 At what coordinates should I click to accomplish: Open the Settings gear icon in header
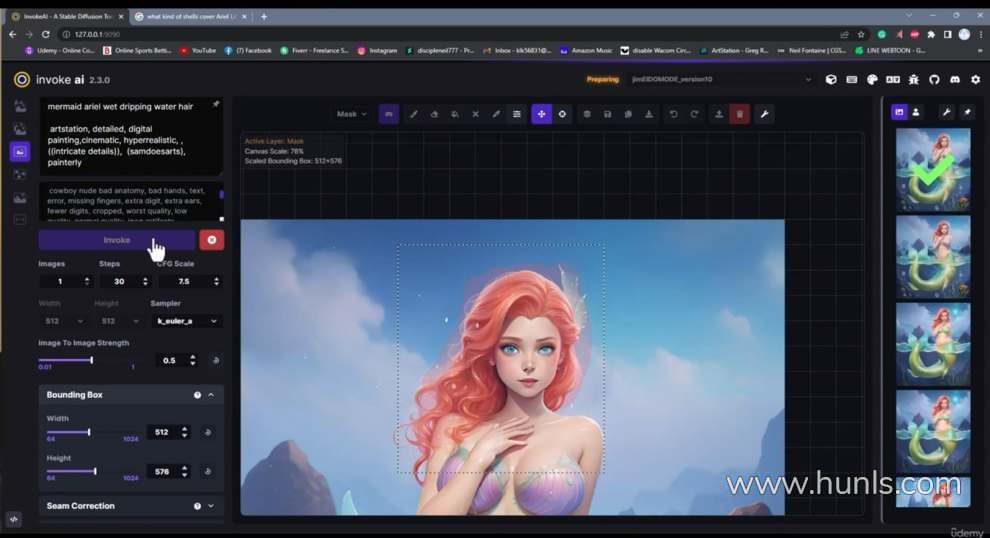click(x=975, y=80)
